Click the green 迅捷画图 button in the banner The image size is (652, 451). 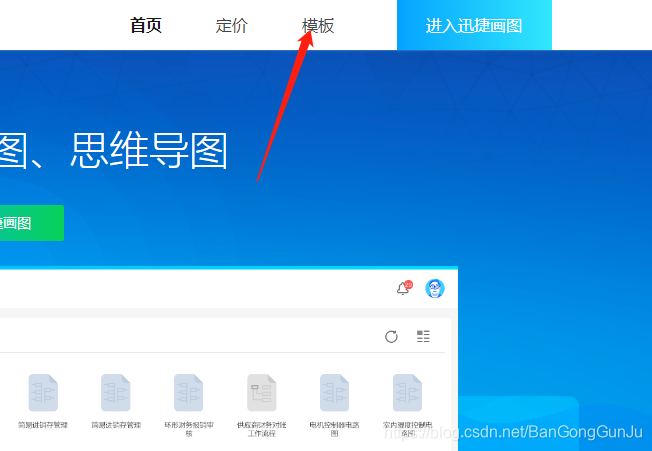[x=32, y=223]
